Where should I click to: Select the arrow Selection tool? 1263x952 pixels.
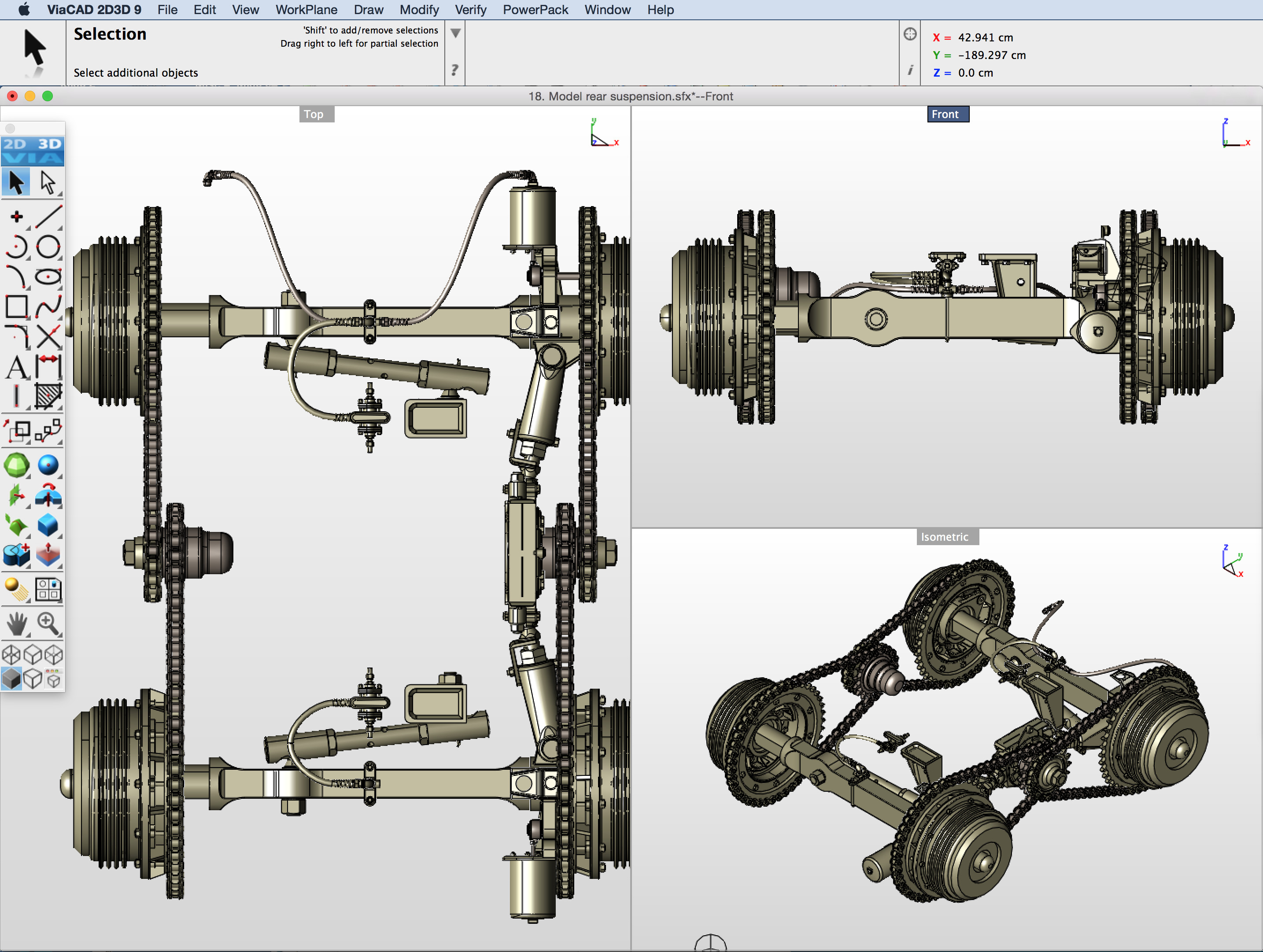coord(16,181)
